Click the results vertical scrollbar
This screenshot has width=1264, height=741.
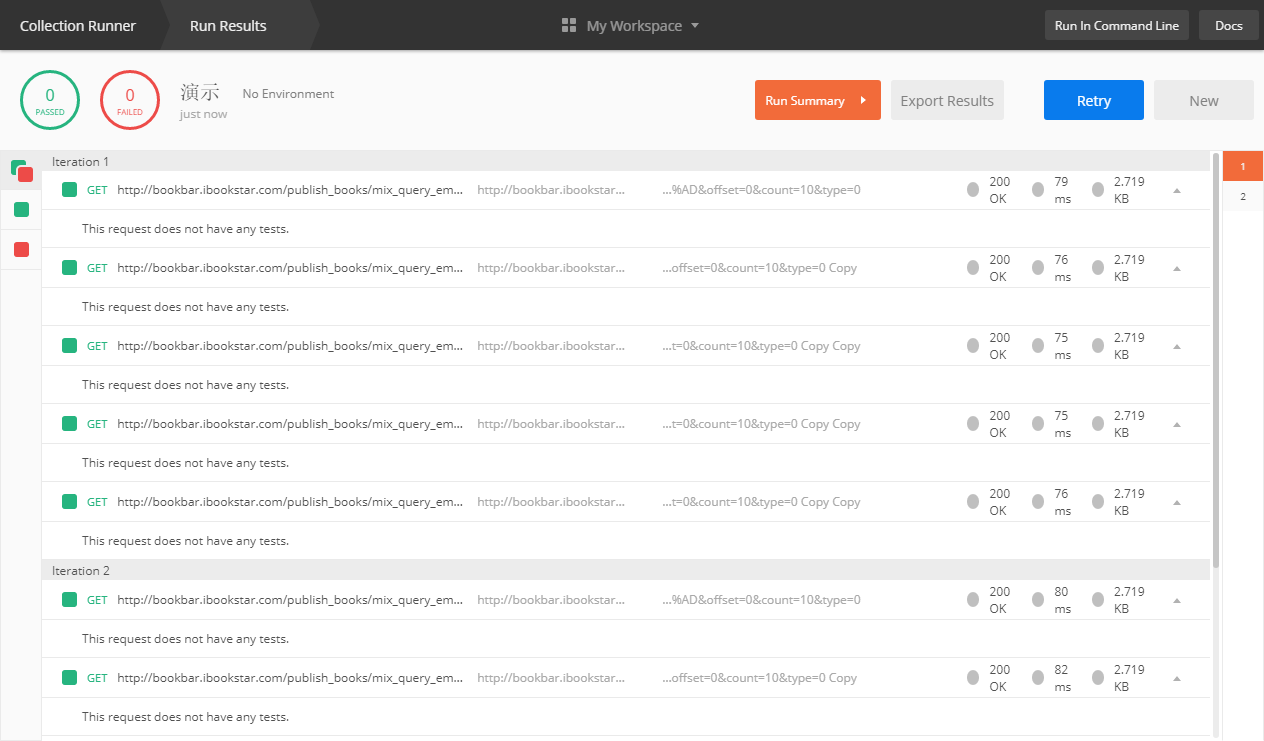(x=1216, y=360)
